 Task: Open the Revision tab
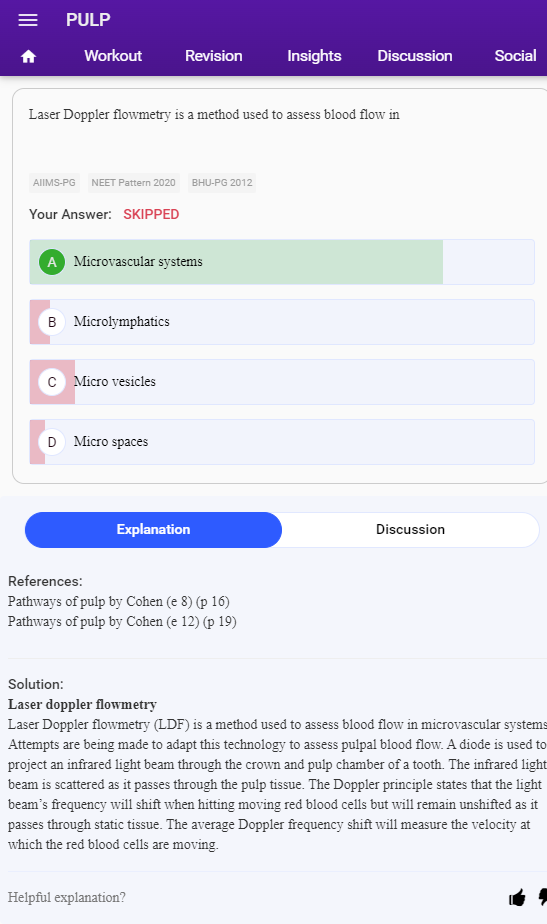(213, 56)
